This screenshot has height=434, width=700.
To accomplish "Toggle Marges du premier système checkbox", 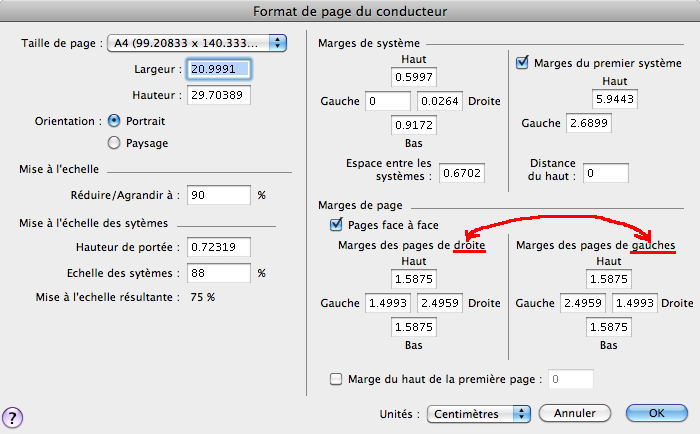I will 522,62.
